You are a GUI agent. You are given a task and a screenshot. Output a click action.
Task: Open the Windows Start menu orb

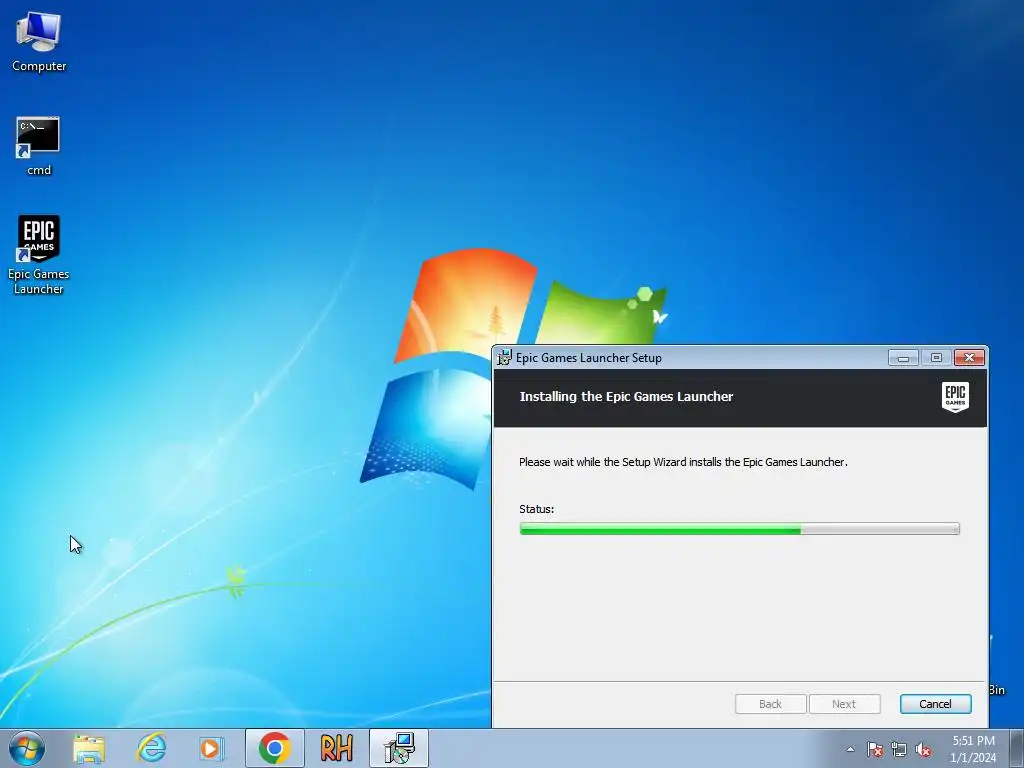(27, 748)
